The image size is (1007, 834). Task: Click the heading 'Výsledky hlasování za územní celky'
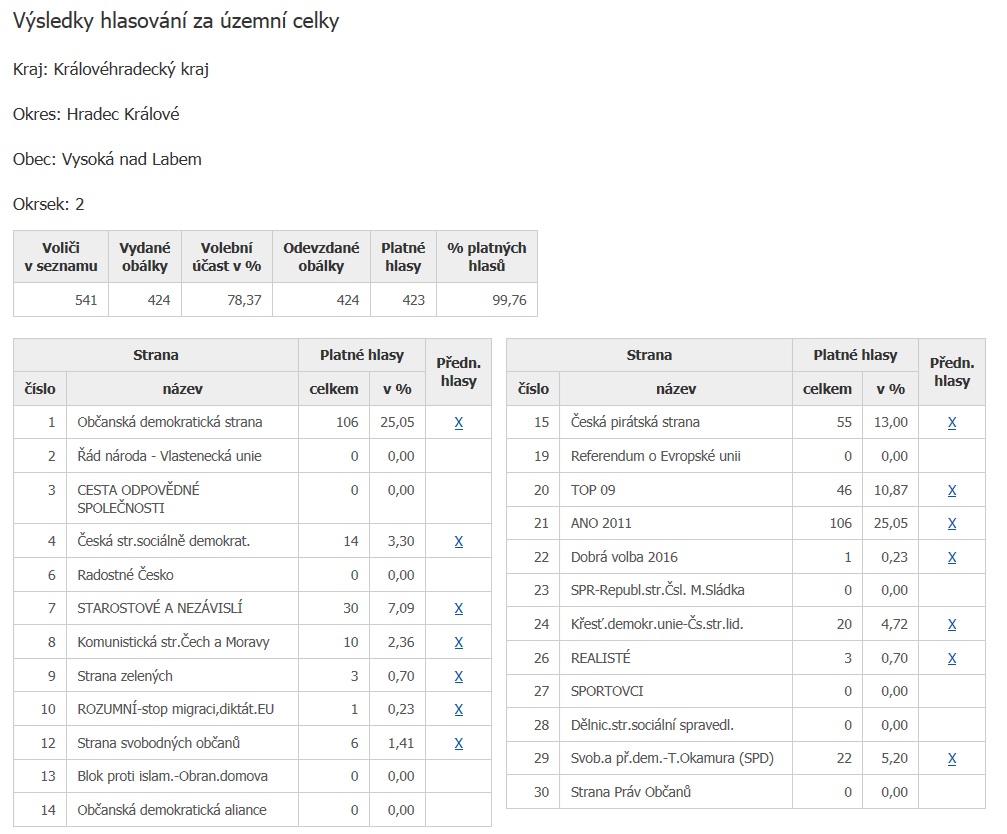(x=176, y=21)
